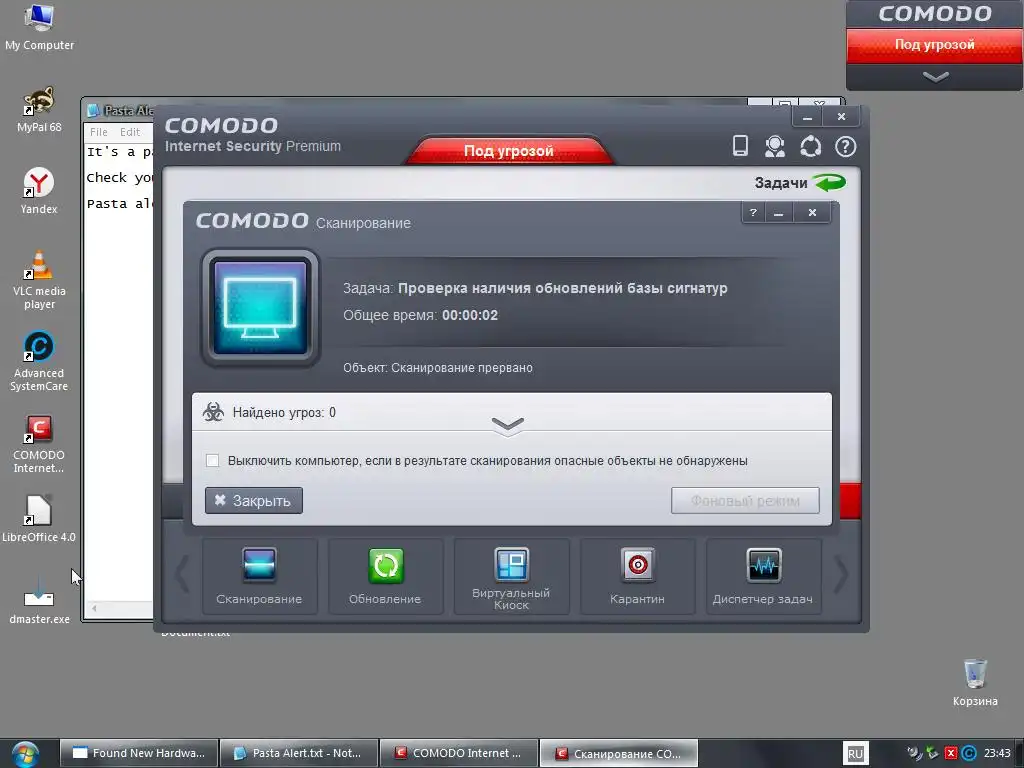Click the live support person icon
This screenshot has height=768, width=1024.
[x=775, y=146]
